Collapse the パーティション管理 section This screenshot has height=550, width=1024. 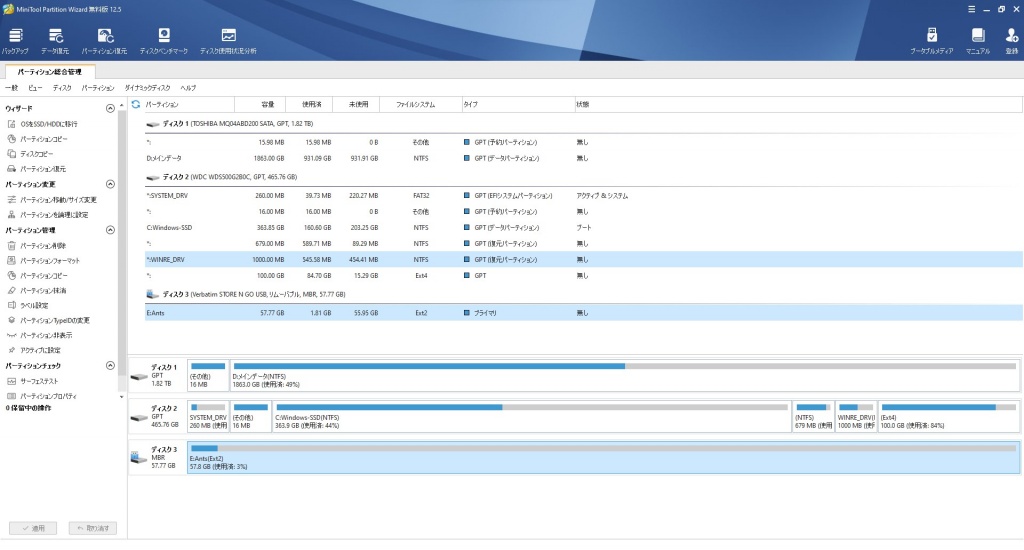[110, 230]
